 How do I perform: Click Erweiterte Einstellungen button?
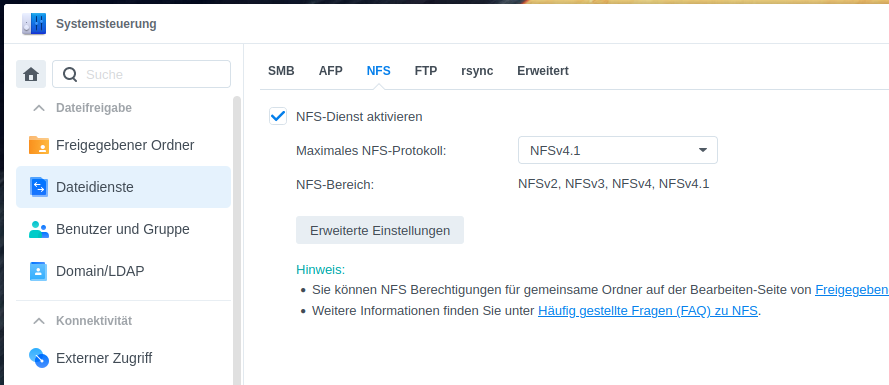[x=380, y=230]
